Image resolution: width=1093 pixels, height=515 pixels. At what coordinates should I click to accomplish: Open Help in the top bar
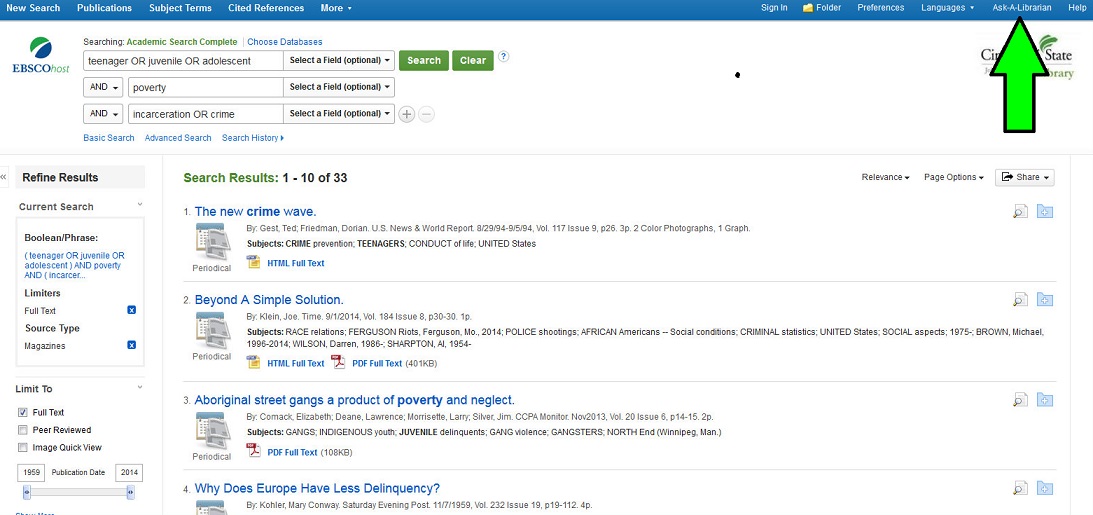1077,8
